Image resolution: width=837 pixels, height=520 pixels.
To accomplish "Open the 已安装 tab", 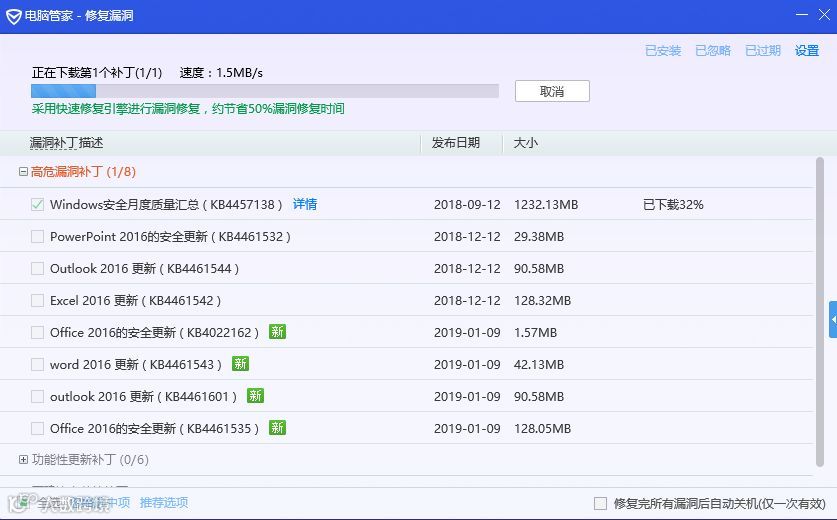I will tap(663, 51).
